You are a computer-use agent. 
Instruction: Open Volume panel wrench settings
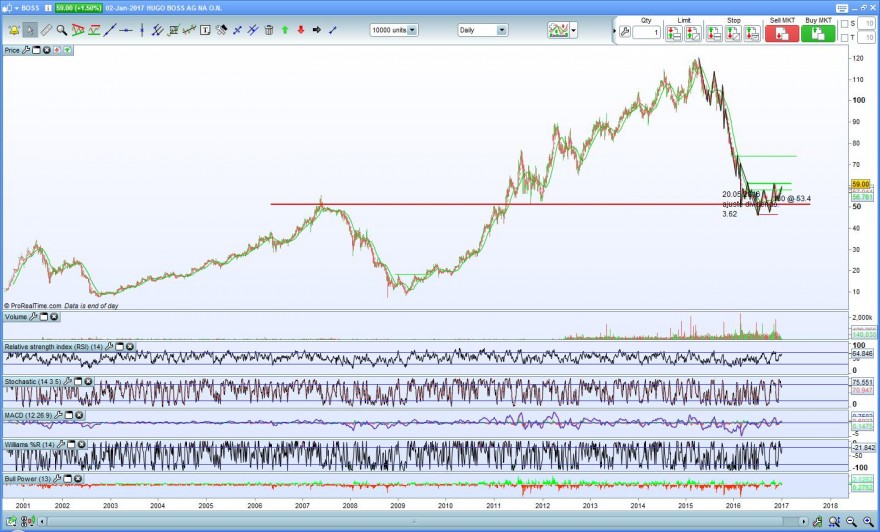33,317
